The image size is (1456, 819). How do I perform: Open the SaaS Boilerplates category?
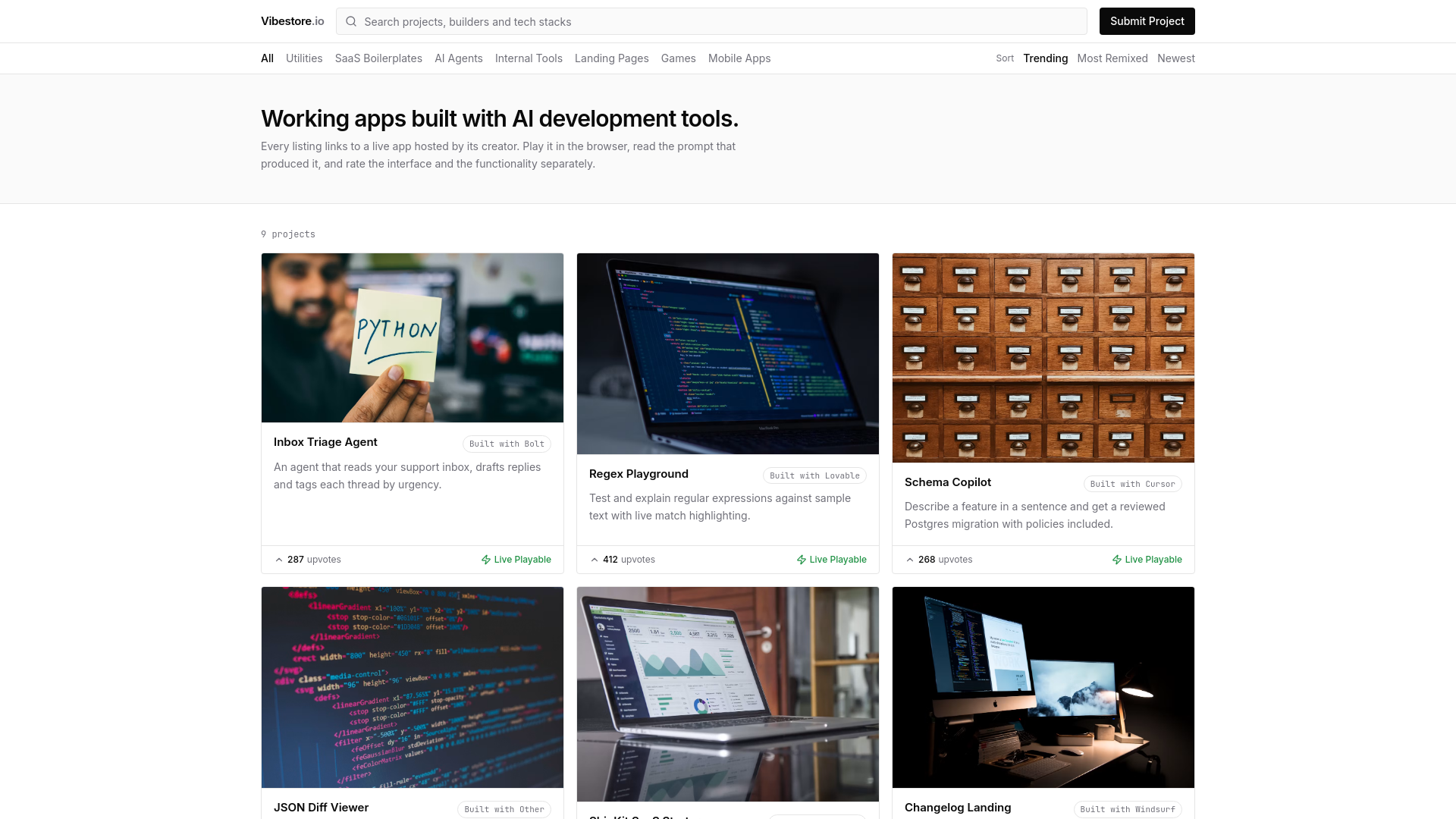tap(378, 58)
